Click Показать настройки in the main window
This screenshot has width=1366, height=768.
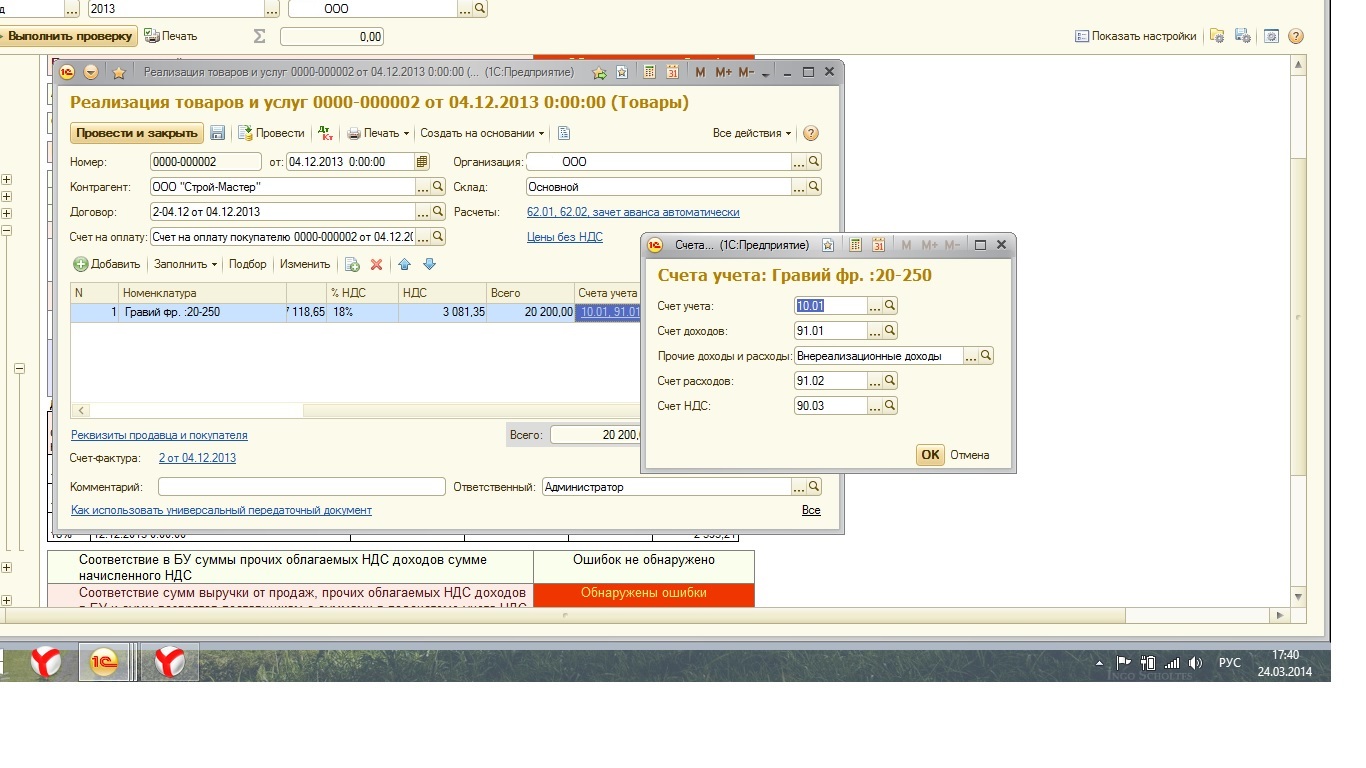point(1135,36)
